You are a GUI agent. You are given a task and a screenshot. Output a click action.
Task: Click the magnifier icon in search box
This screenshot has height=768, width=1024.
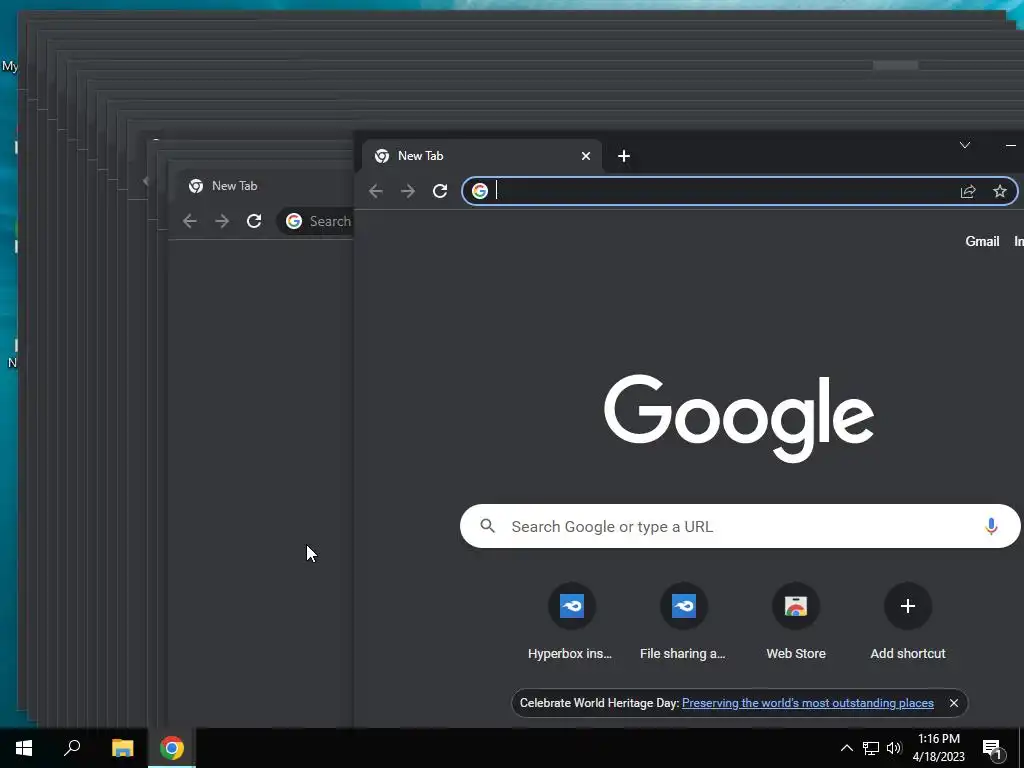[x=488, y=526]
